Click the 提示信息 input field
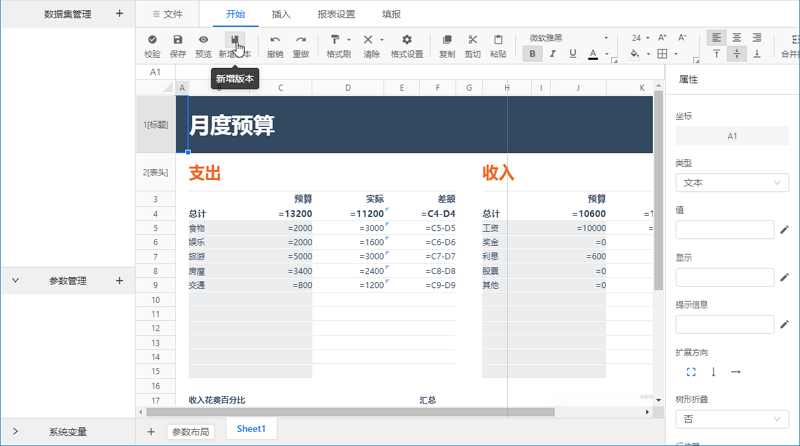The height and width of the screenshot is (446, 800). pyautogui.click(x=724, y=324)
